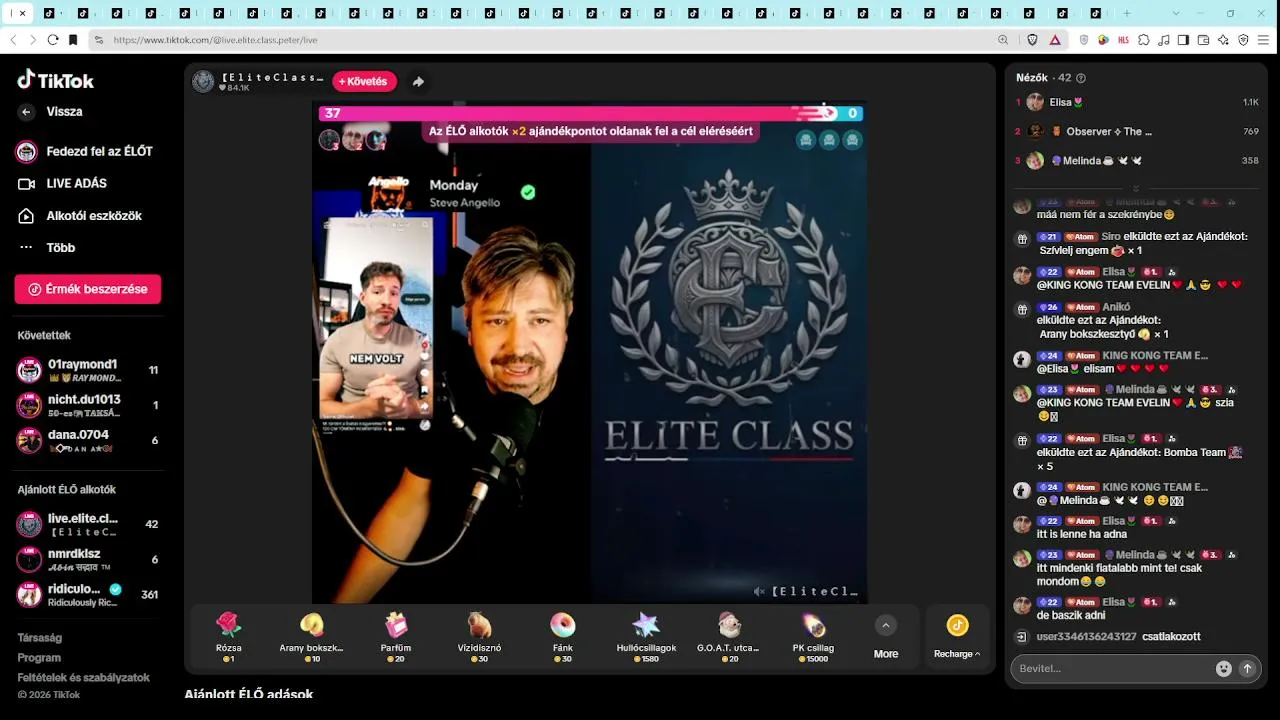The image size is (1280, 720).
Task: Toggle the browser sidebar panel
Action: click(x=1184, y=40)
